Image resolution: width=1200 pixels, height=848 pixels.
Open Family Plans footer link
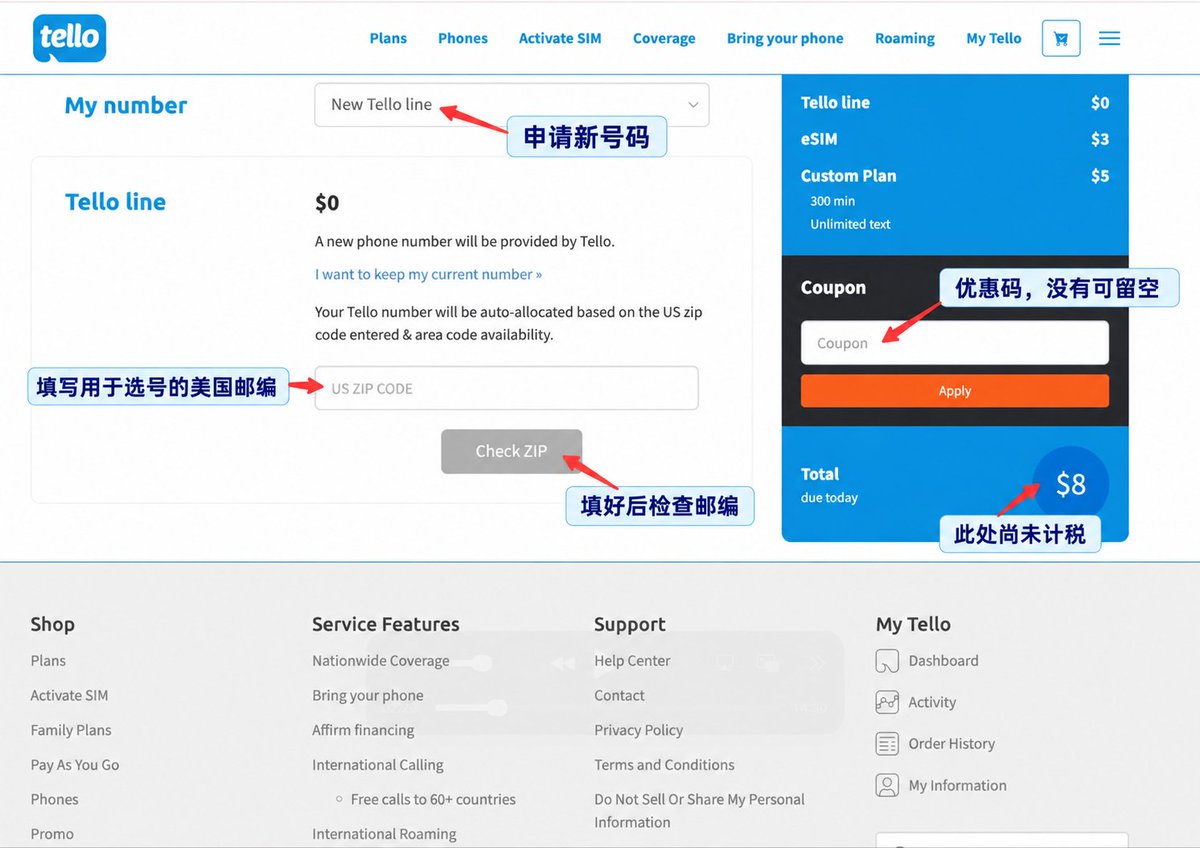click(x=71, y=730)
